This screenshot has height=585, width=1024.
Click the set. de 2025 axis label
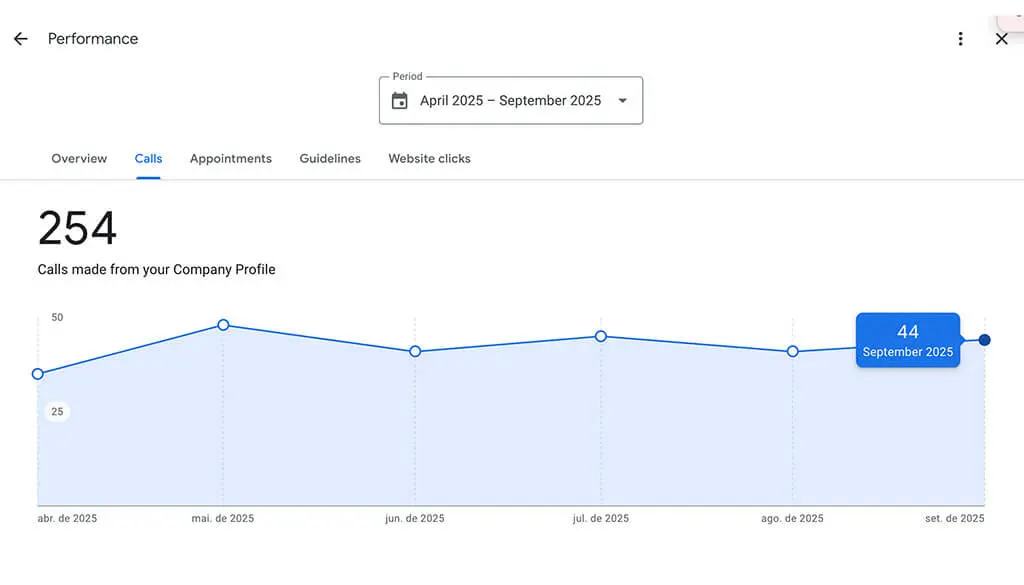pyautogui.click(x=955, y=518)
